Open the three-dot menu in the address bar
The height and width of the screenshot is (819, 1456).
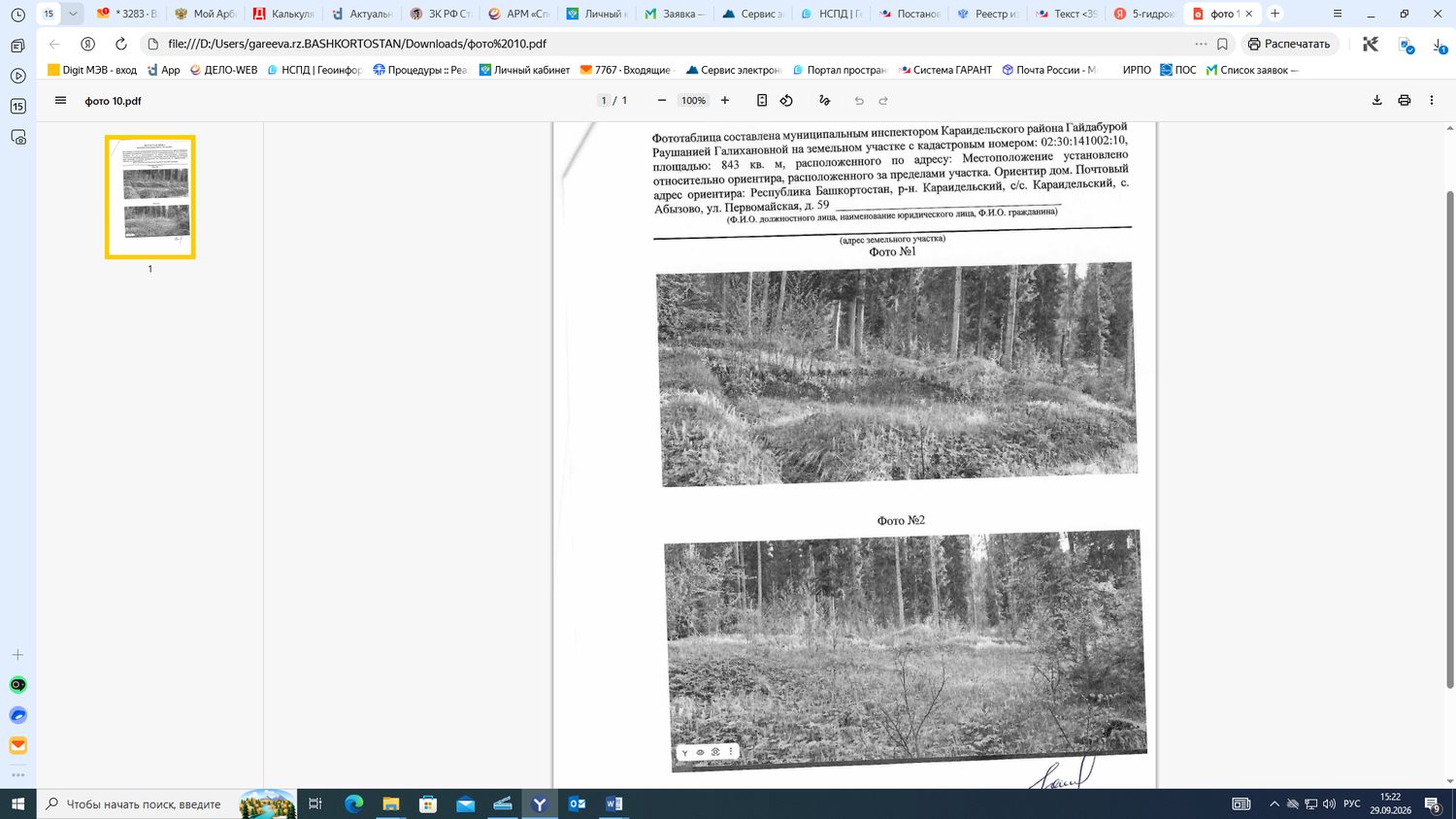point(1201,44)
